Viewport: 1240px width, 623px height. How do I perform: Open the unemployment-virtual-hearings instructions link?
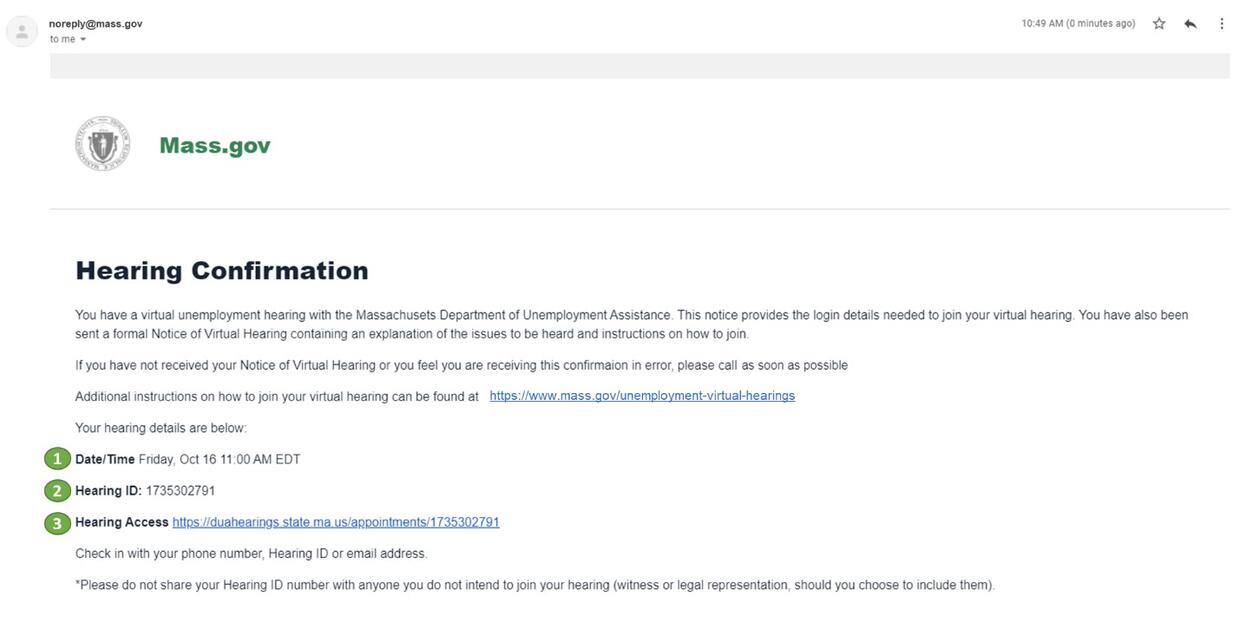pyautogui.click(x=642, y=396)
